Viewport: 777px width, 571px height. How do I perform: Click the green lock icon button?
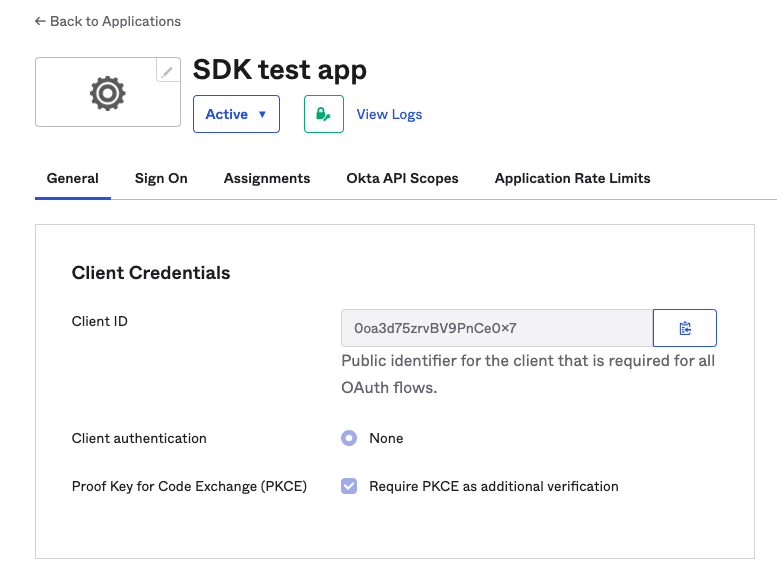point(323,114)
